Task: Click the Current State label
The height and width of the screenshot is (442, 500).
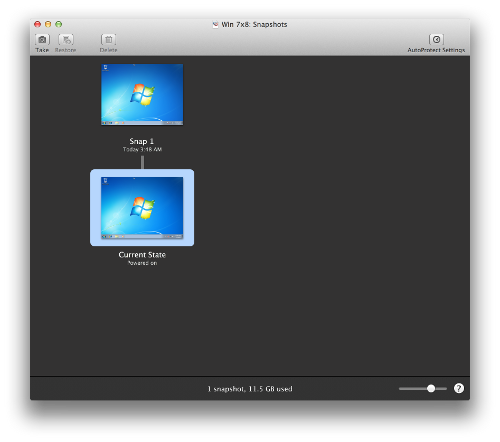Action: tap(142, 255)
